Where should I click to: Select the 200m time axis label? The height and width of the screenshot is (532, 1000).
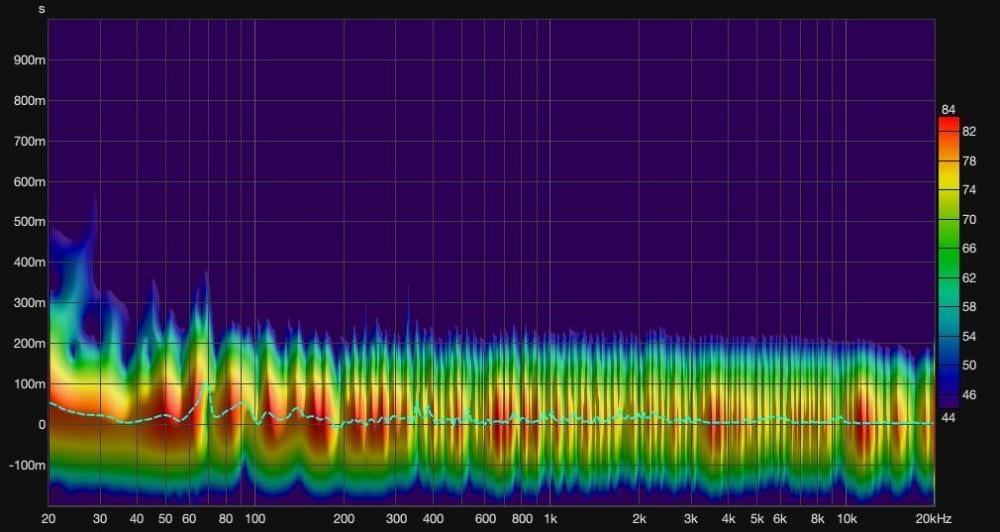pyautogui.click(x=27, y=343)
